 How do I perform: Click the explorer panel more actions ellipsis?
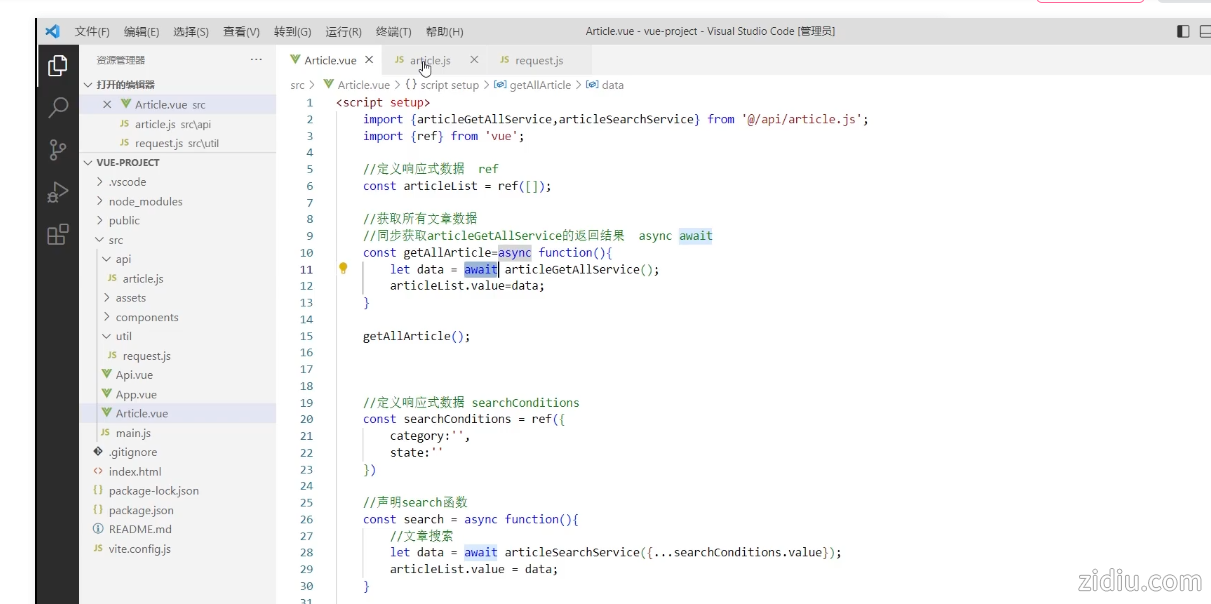[256, 61]
